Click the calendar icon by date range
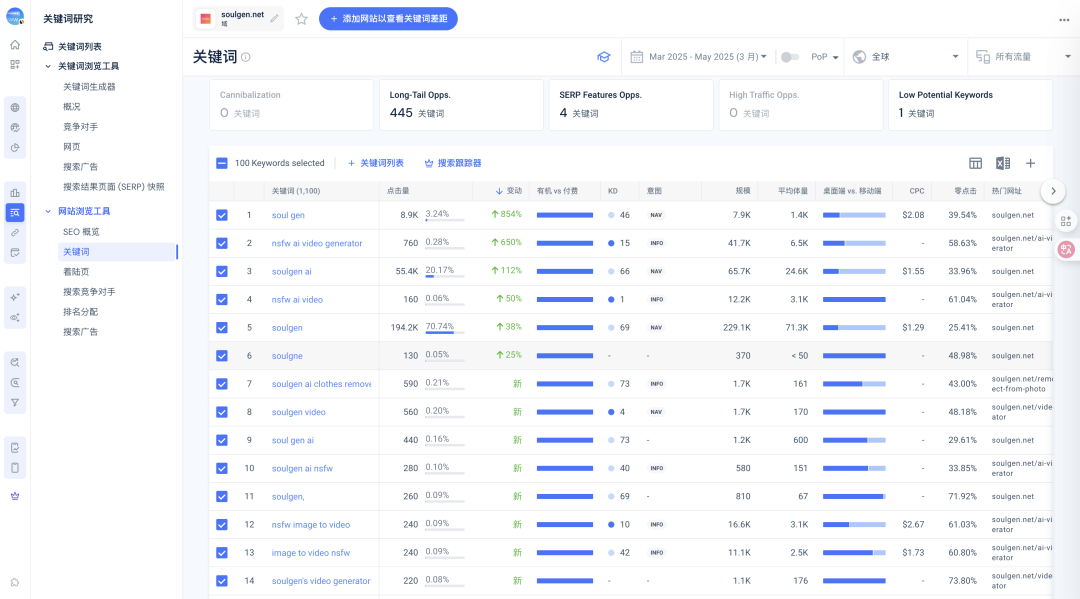Image resolution: width=1080 pixels, height=599 pixels. (x=636, y=56)
